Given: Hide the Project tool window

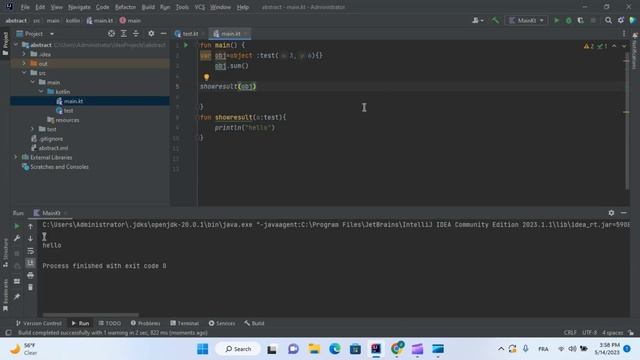Looking at the screenshot, I should tap(163, 34).
